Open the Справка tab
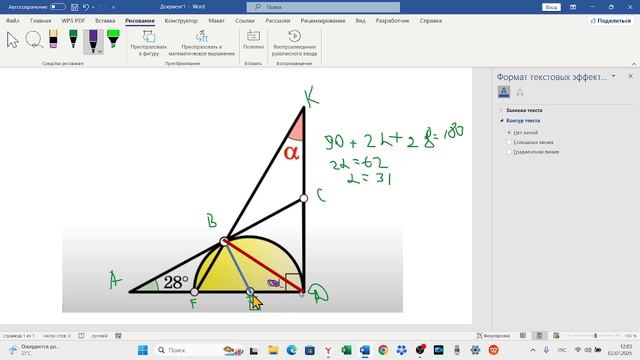Image resolution: width=640 pixels, height=360 pixels. (x=431, y=20)
